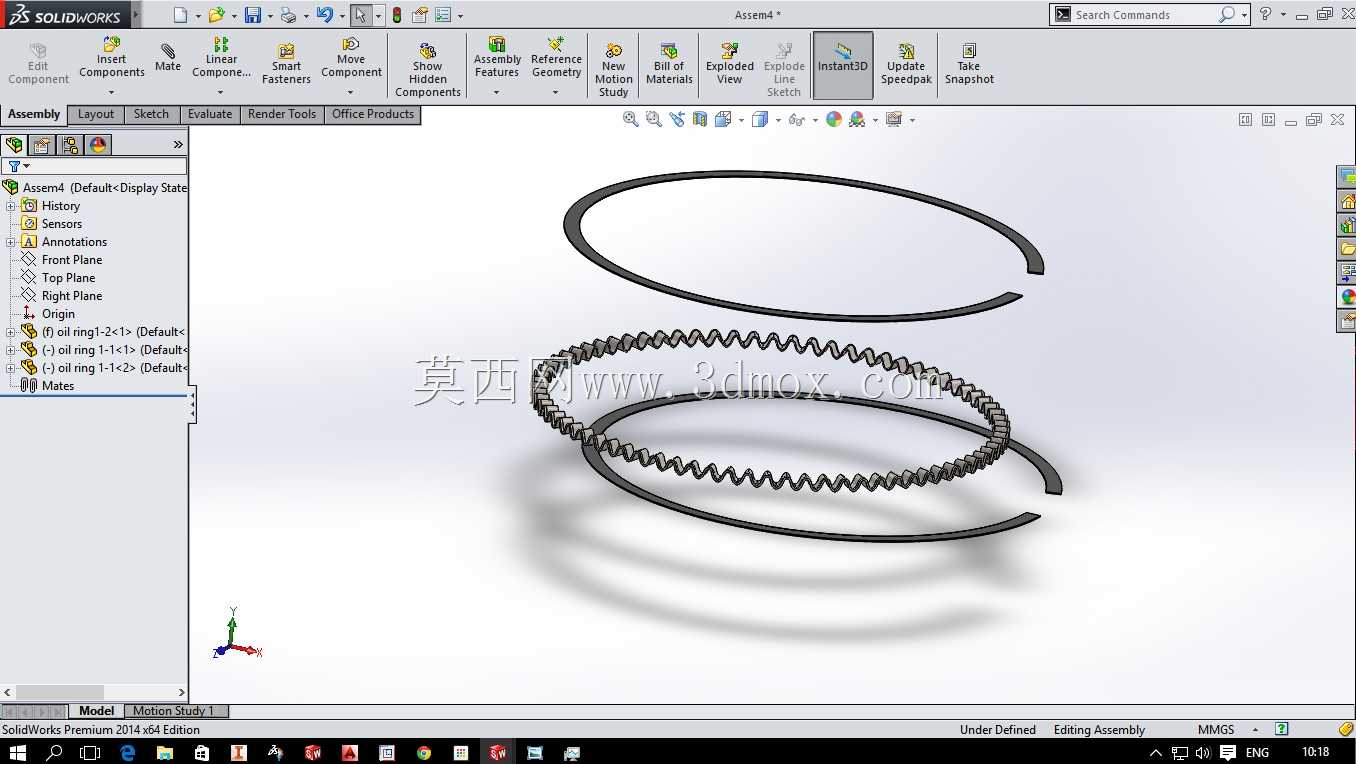Open the Windows Start menu
The height and width of the screenshot is (764, 1356).
point(18,752)
